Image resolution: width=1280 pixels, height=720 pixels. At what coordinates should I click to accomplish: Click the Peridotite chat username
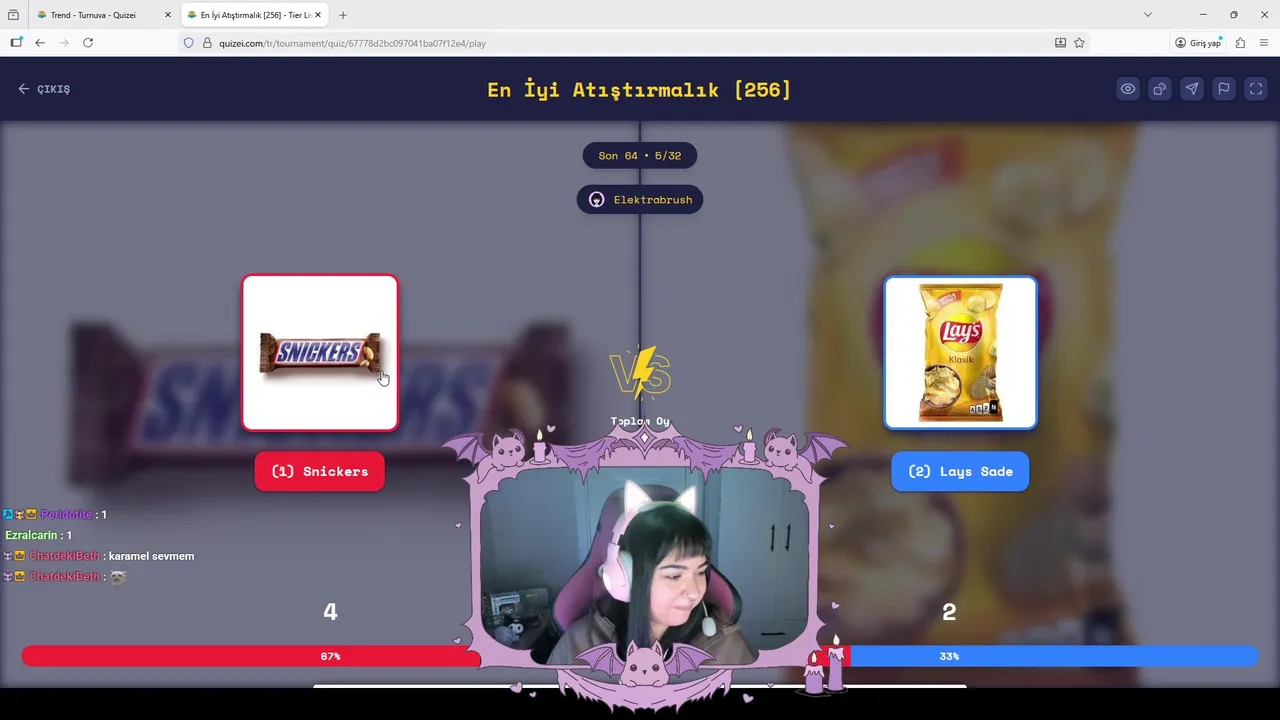[x=66, y=514]
